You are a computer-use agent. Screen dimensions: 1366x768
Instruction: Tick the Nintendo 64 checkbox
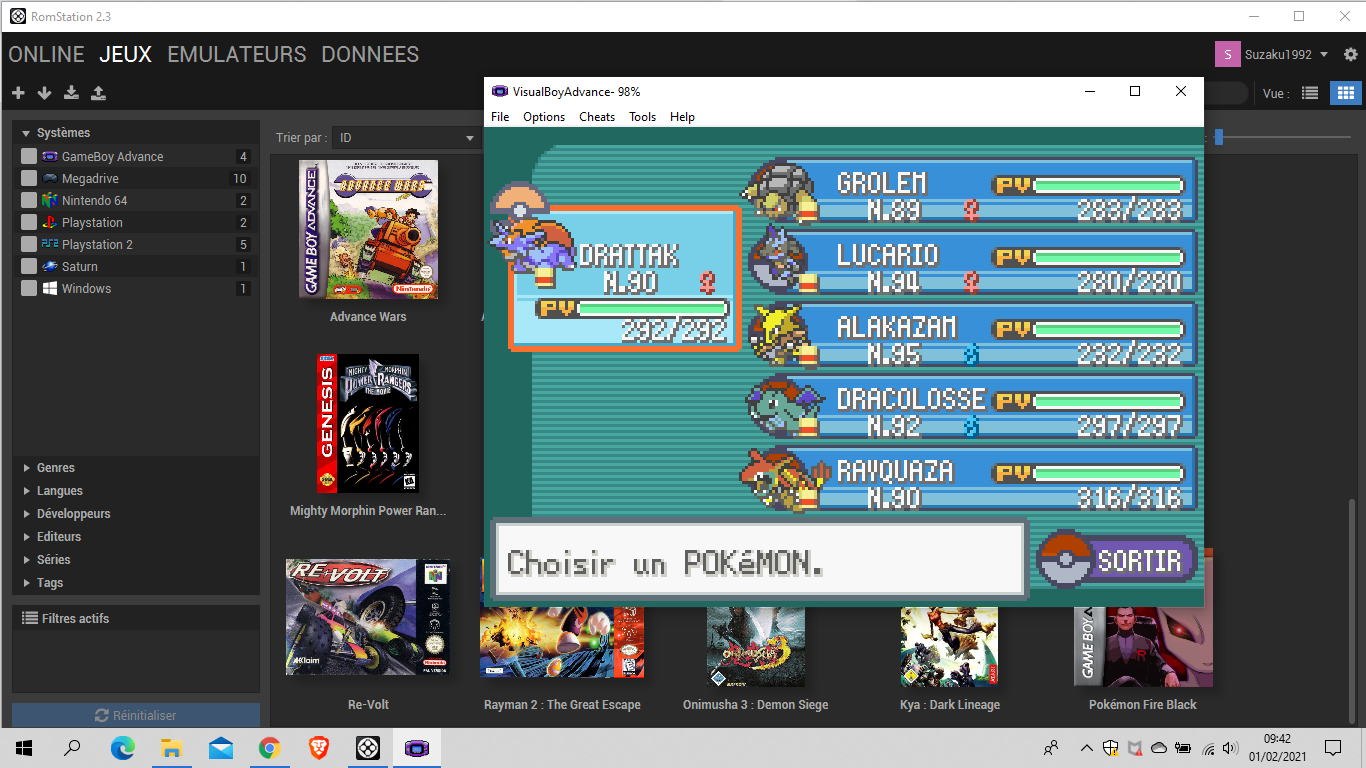coord(29,200)
